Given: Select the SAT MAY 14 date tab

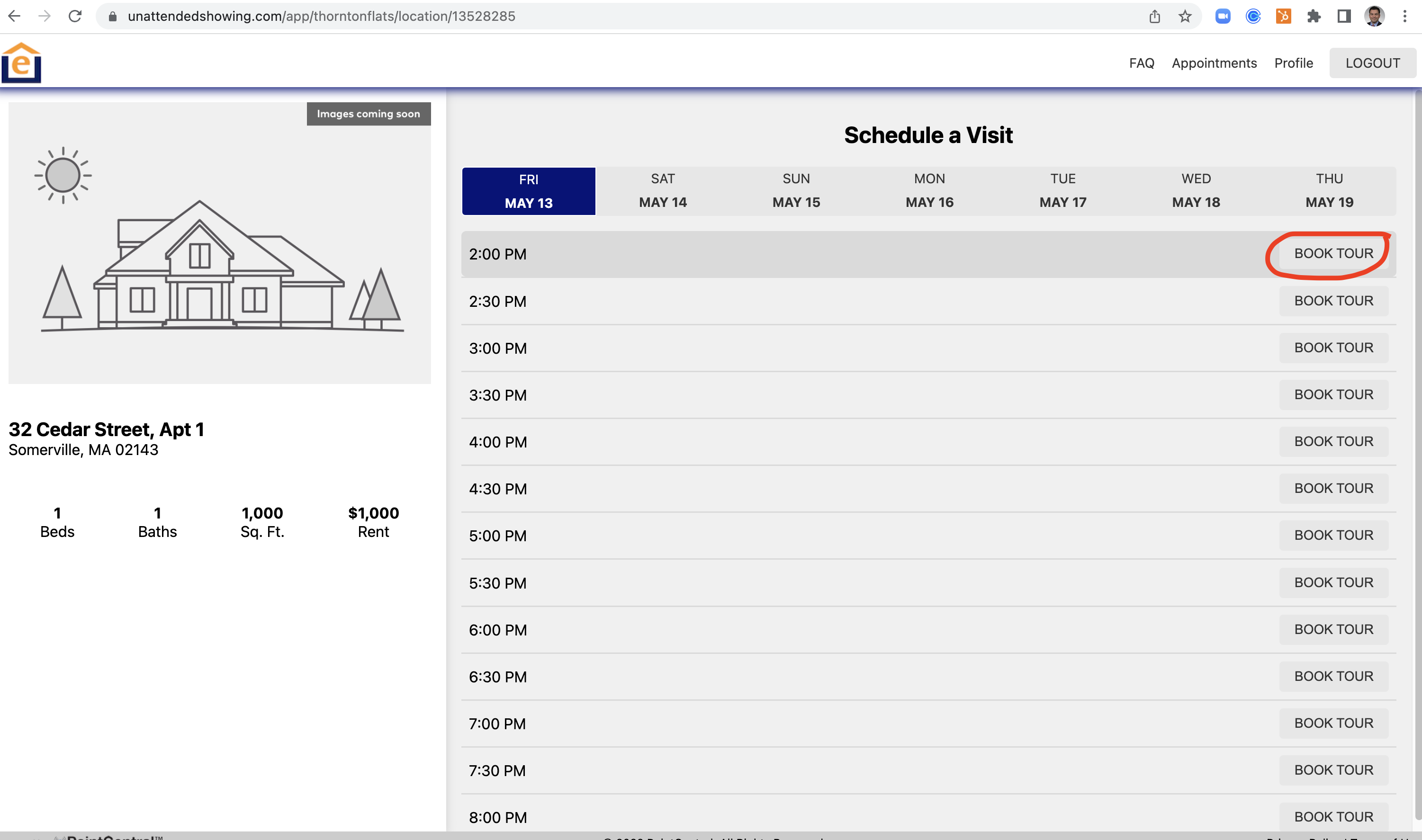Looking at the screenshot, I should [x=662, y=191].
